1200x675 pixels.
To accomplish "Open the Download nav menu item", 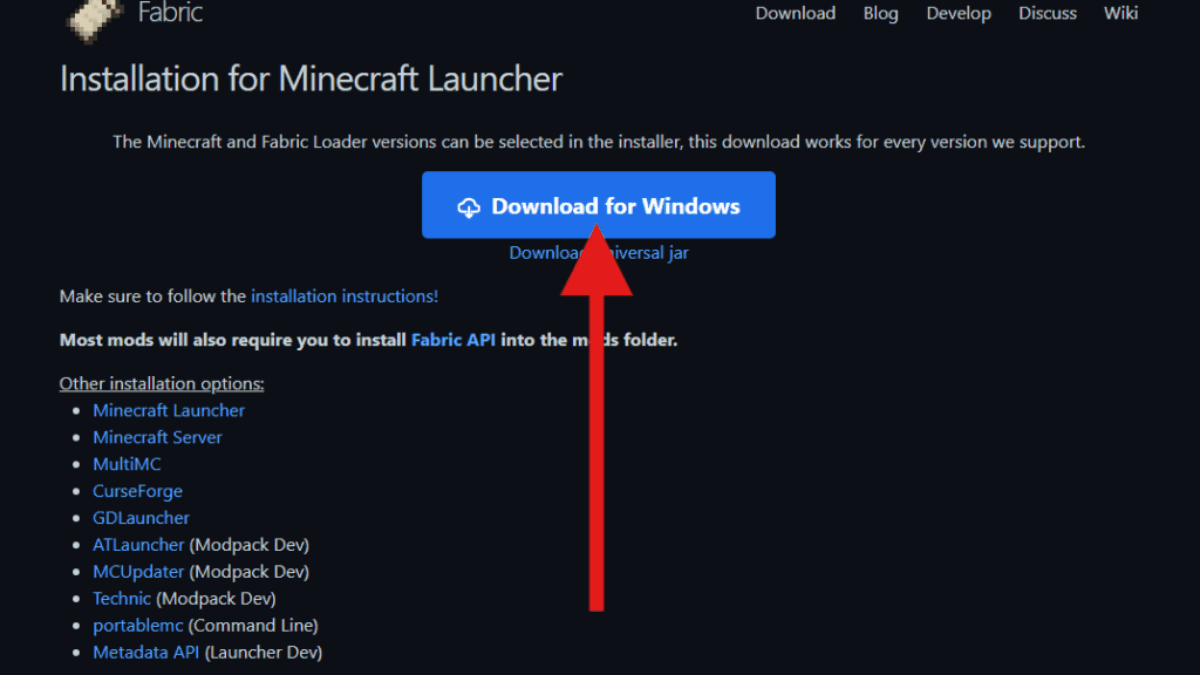I will coord(795,13).
